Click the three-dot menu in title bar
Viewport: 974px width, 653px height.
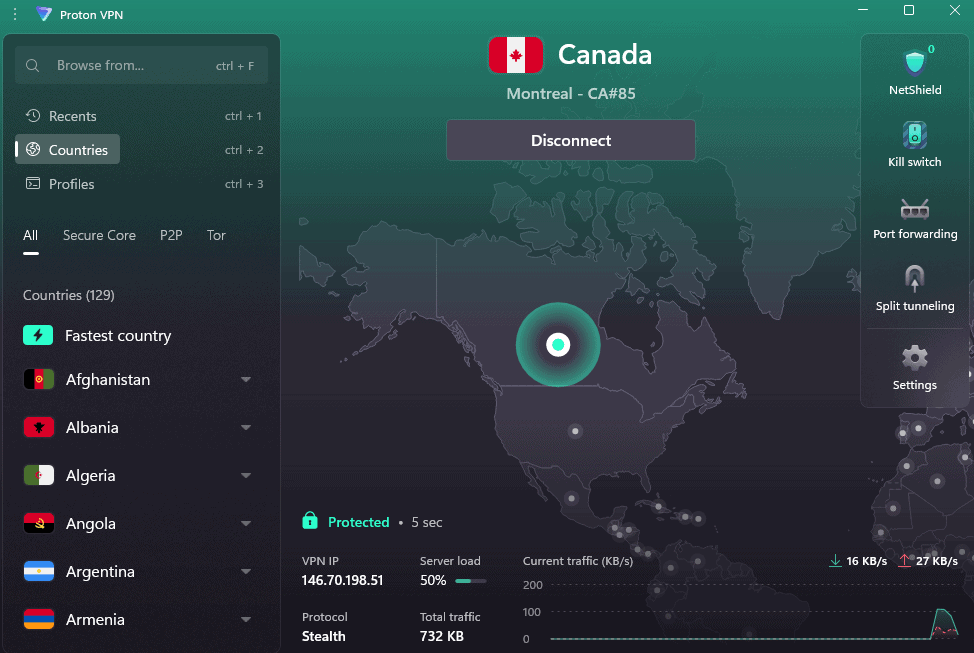[x=15, y=14]
